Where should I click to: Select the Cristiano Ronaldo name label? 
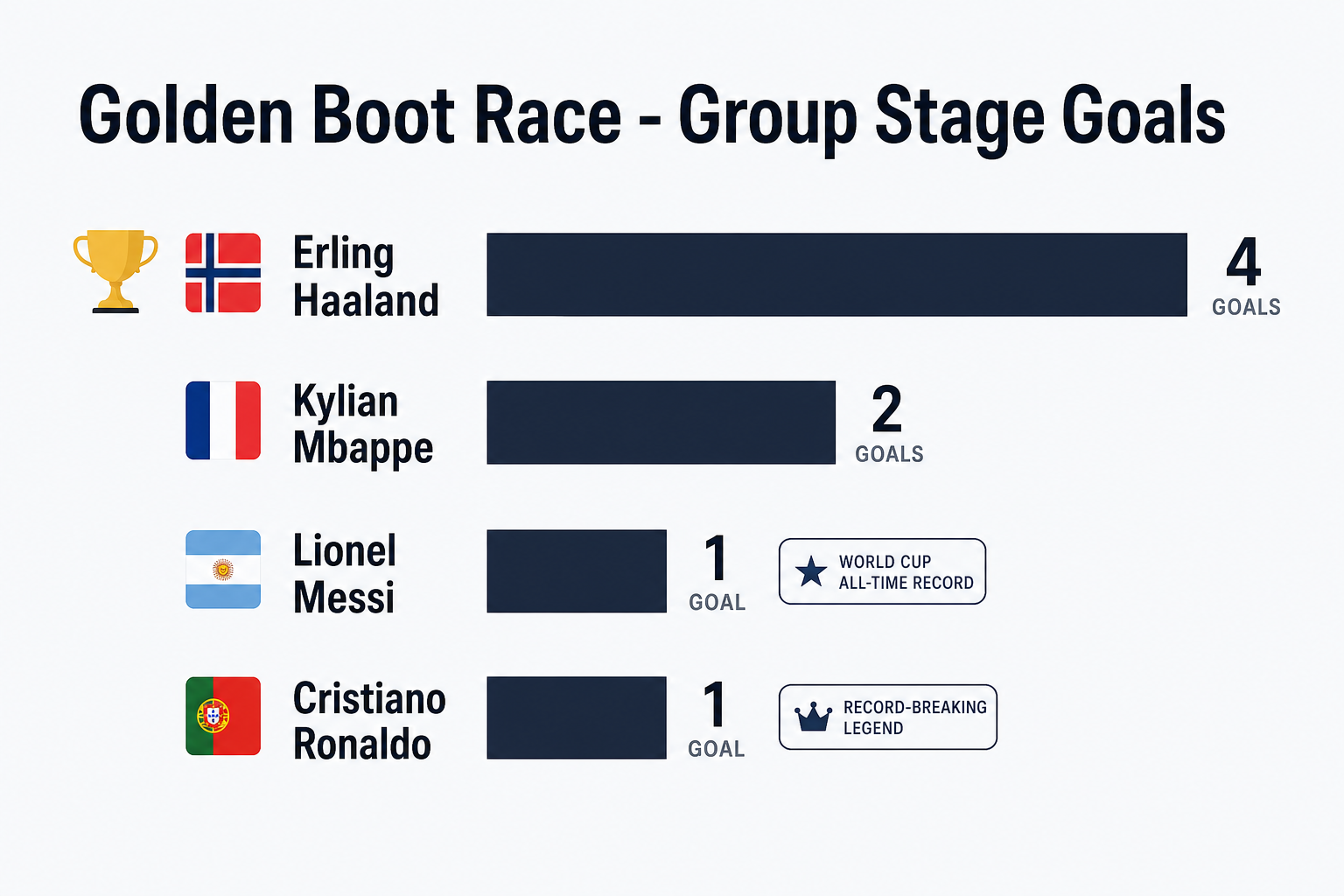coord(369,721)
